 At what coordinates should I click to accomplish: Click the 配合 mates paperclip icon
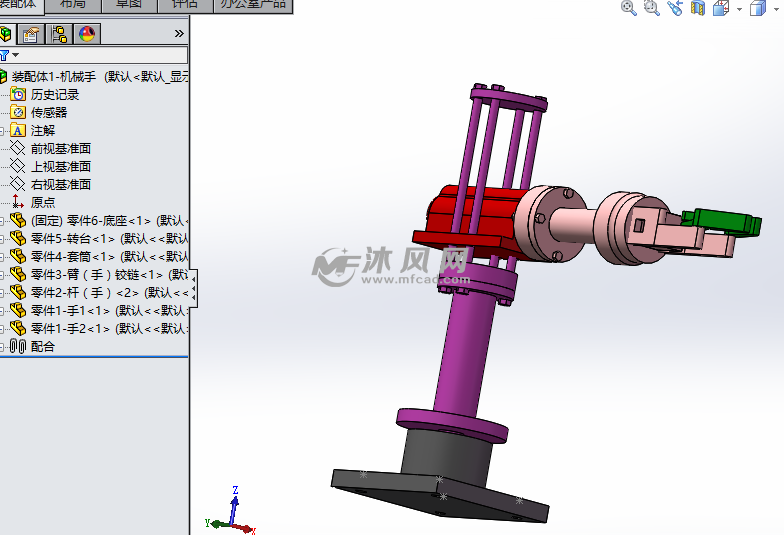point(18,346)
